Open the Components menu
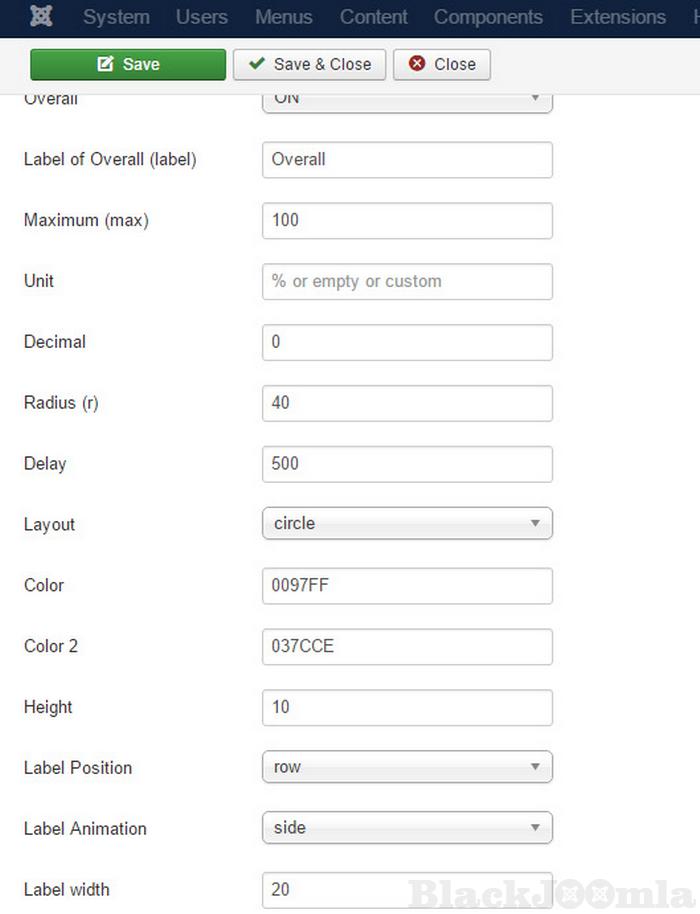This screenshot has width=700, height=914. (488, 17)
